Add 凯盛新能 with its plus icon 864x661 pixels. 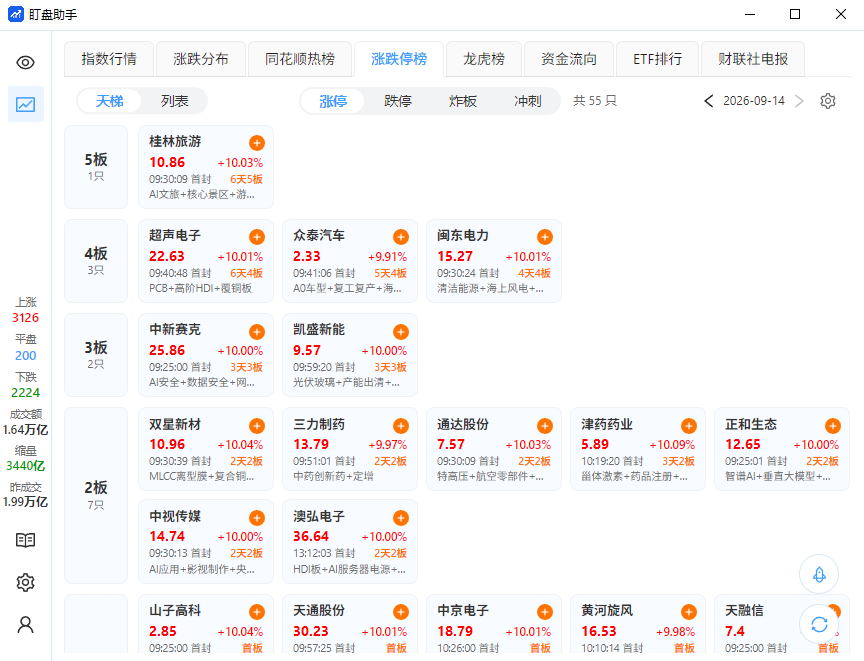pos(401,332)
